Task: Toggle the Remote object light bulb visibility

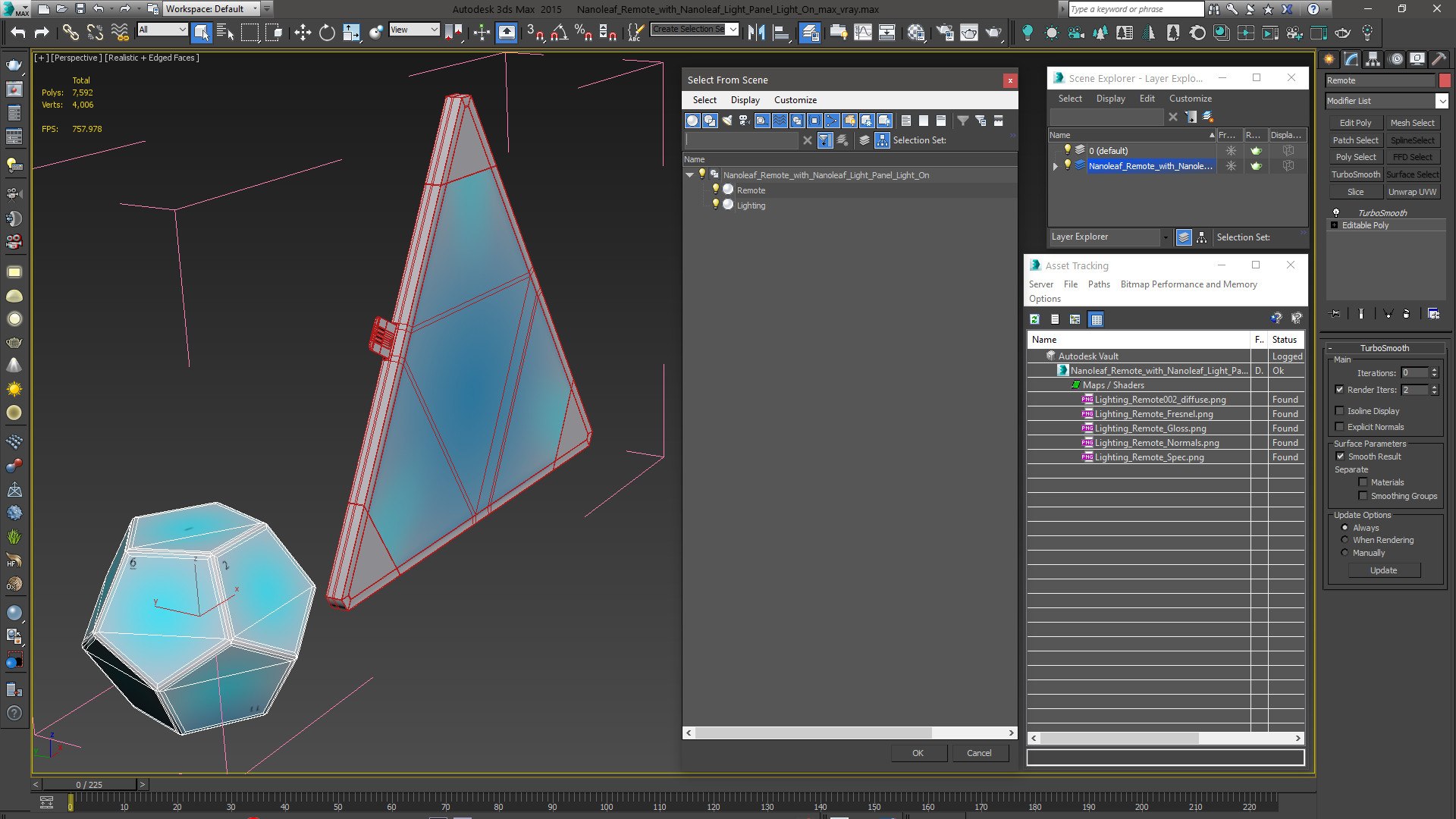Action: tap(715, 190)
